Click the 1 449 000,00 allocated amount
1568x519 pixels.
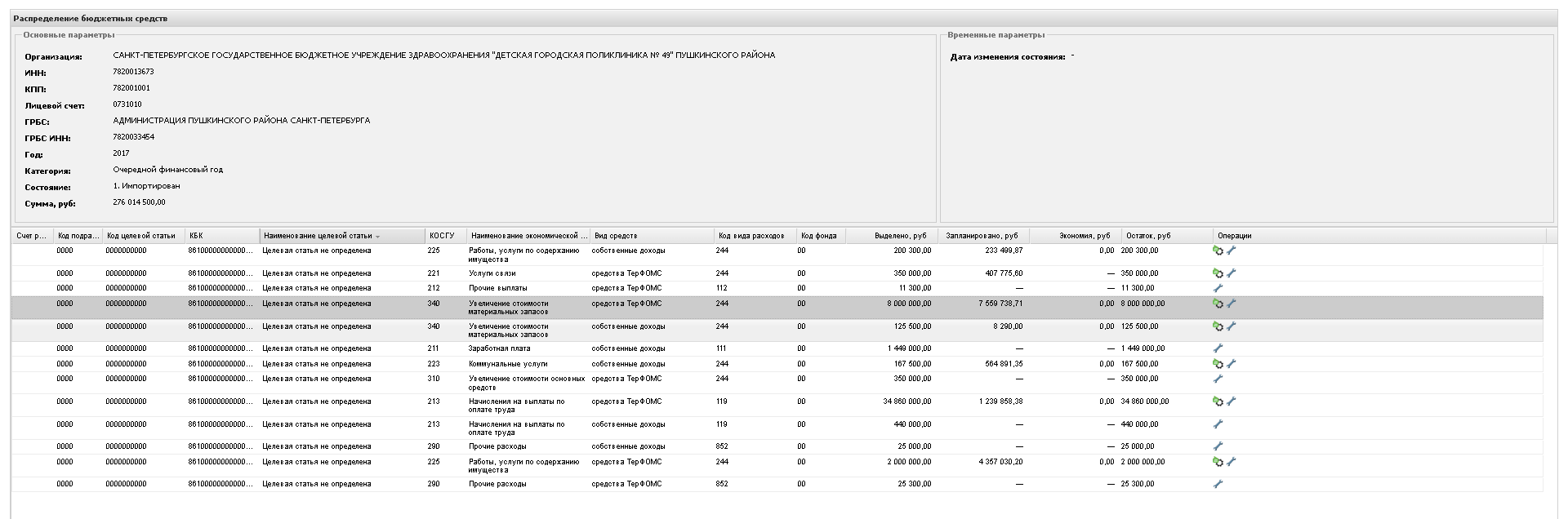[x=909, y=348]
